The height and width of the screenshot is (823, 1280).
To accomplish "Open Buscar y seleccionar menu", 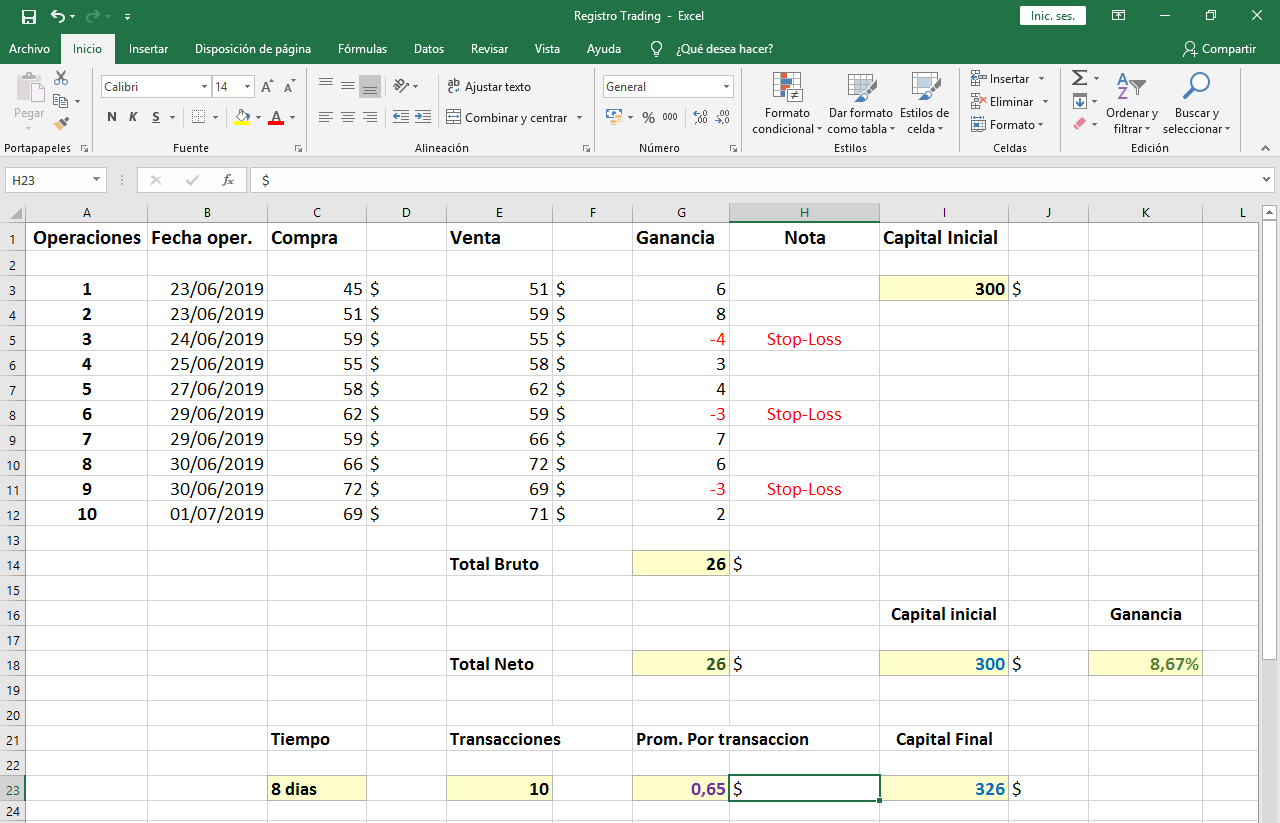I will (x=1196, y=103).
